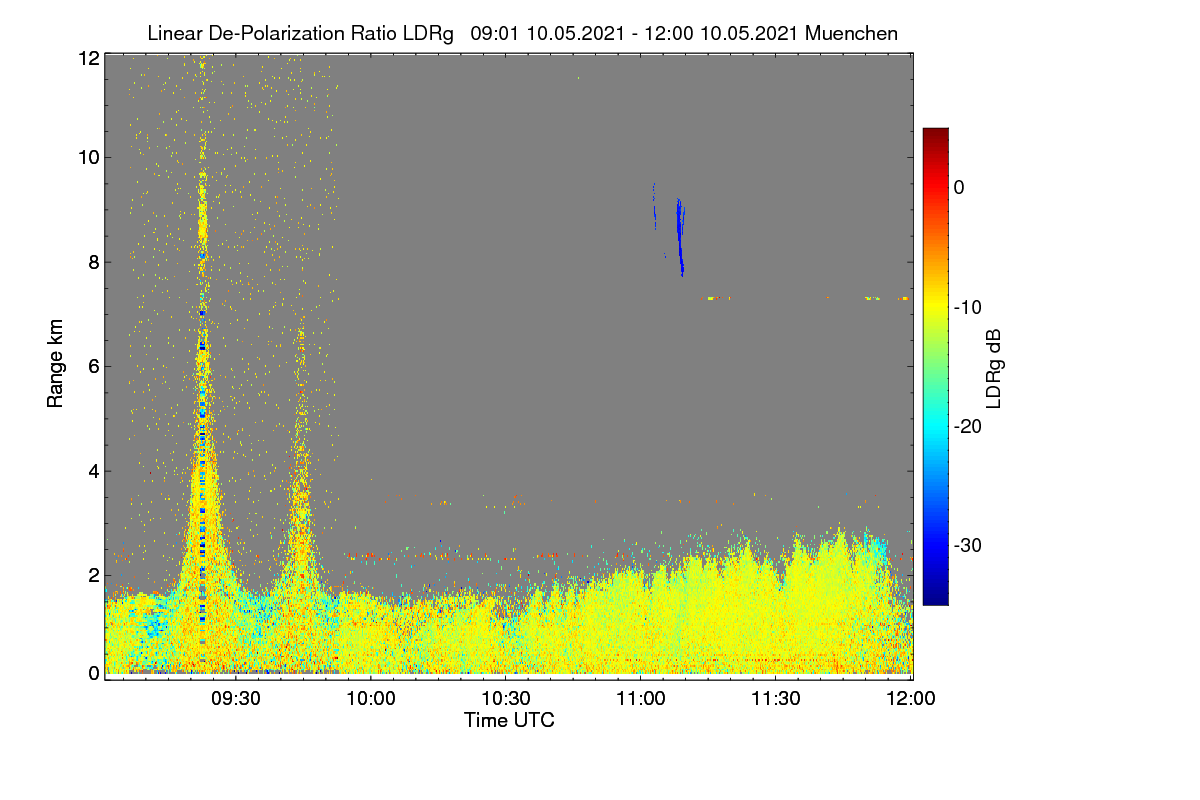Click the Range km axis label

pyautogui.click(x=58, y=364)
